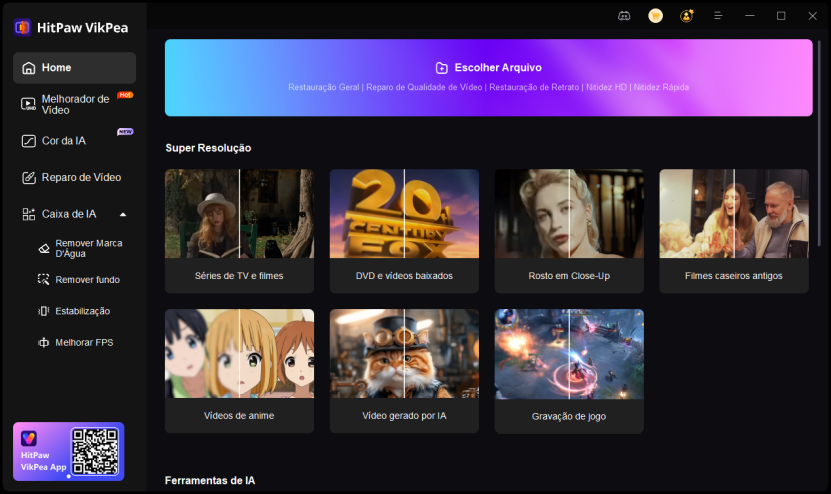Image resolution: width=831 pixels, height=494 pixels.
Task: Open the 20th Century Fox DVD thumbnail
Action: (404, 214)
